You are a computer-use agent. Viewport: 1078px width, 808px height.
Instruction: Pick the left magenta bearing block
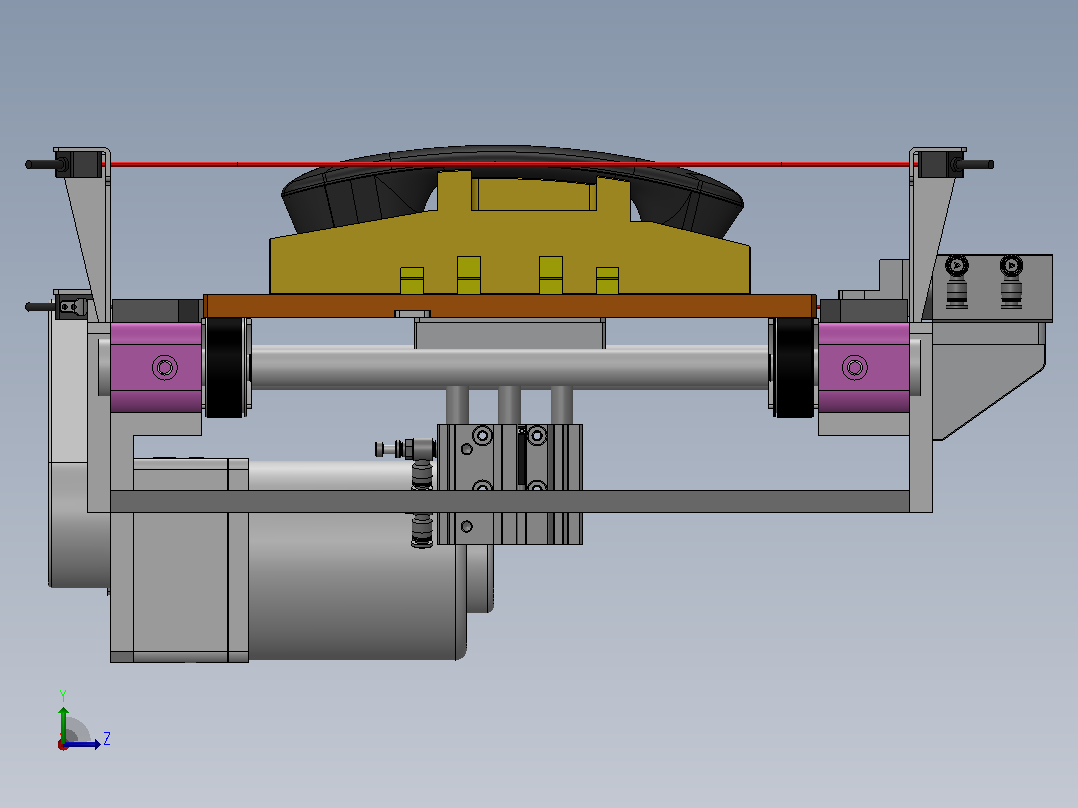pos(156,368)
